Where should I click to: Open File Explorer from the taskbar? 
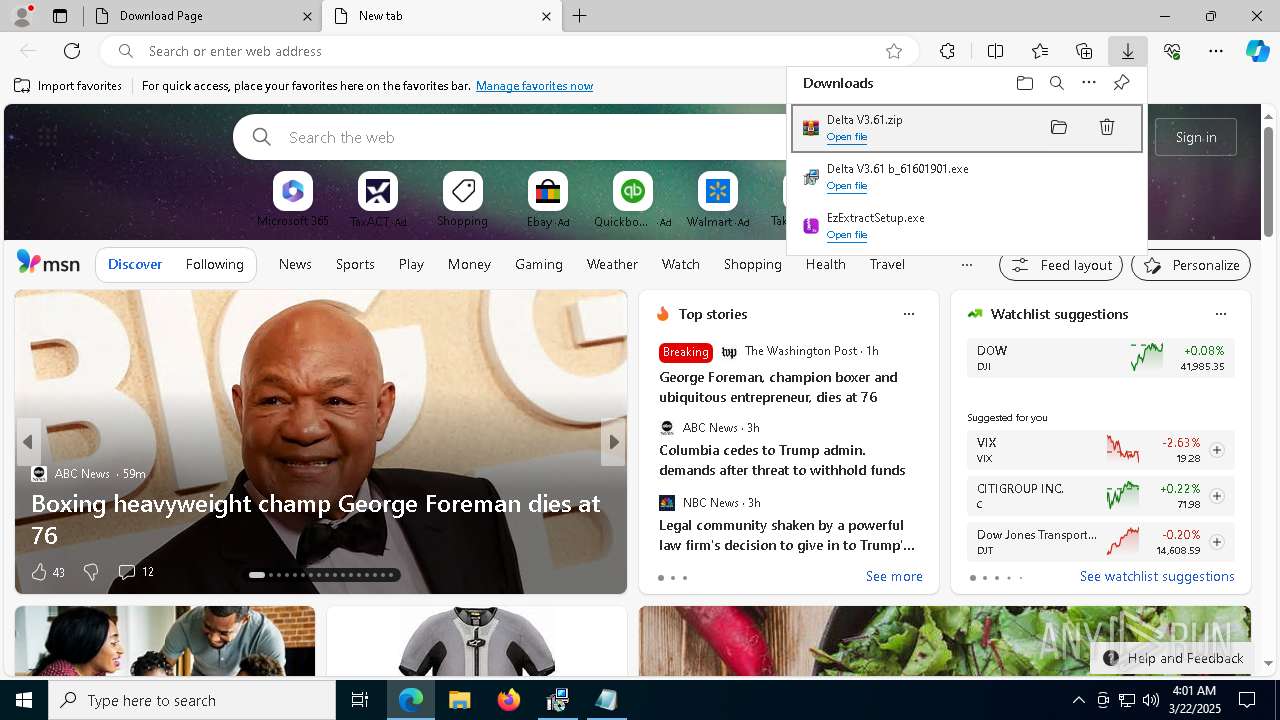pyautogui.click(x=459, y=700)
